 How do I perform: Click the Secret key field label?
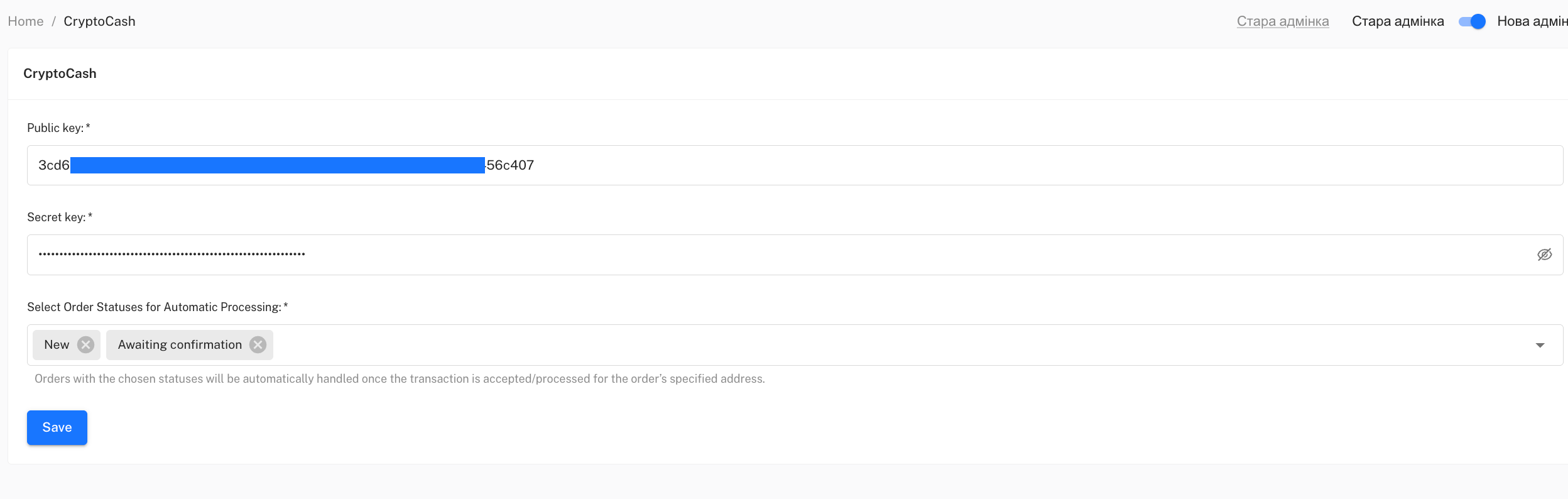pos(57,217)
